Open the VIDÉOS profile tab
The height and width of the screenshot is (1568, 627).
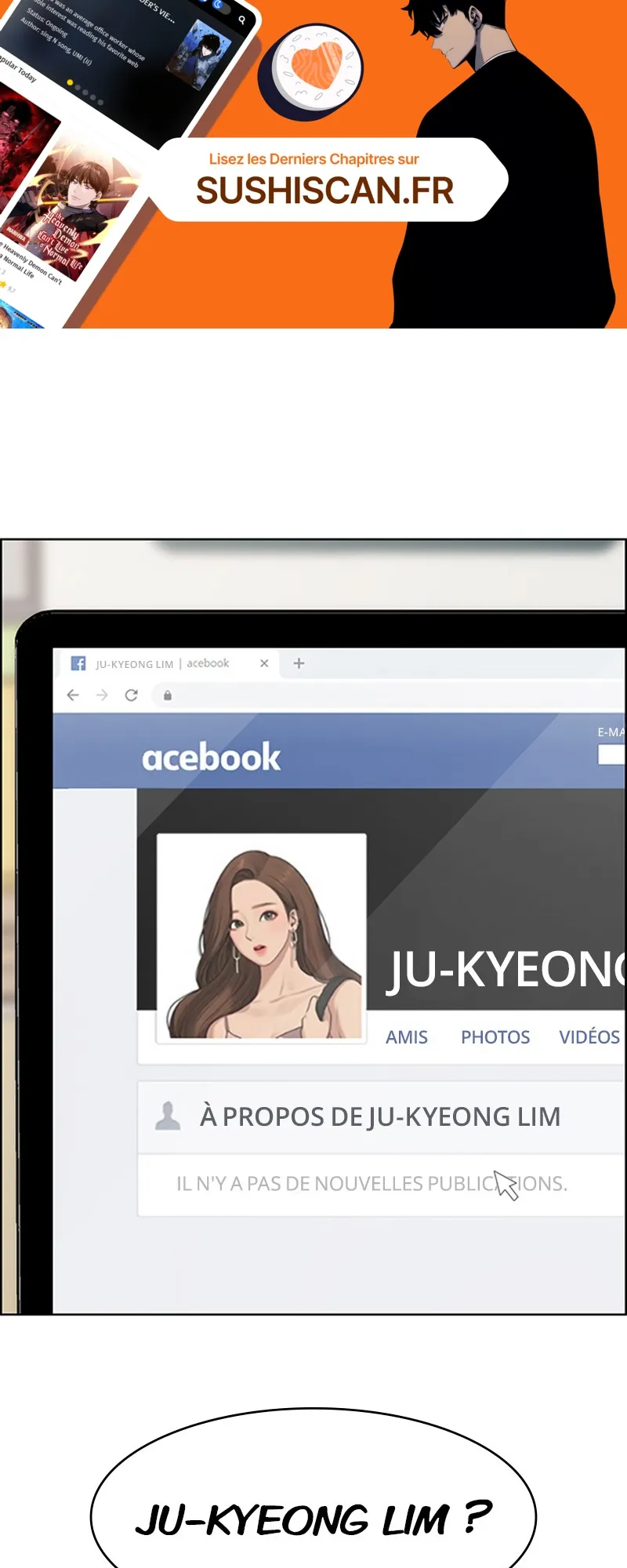pos(589,1037)
